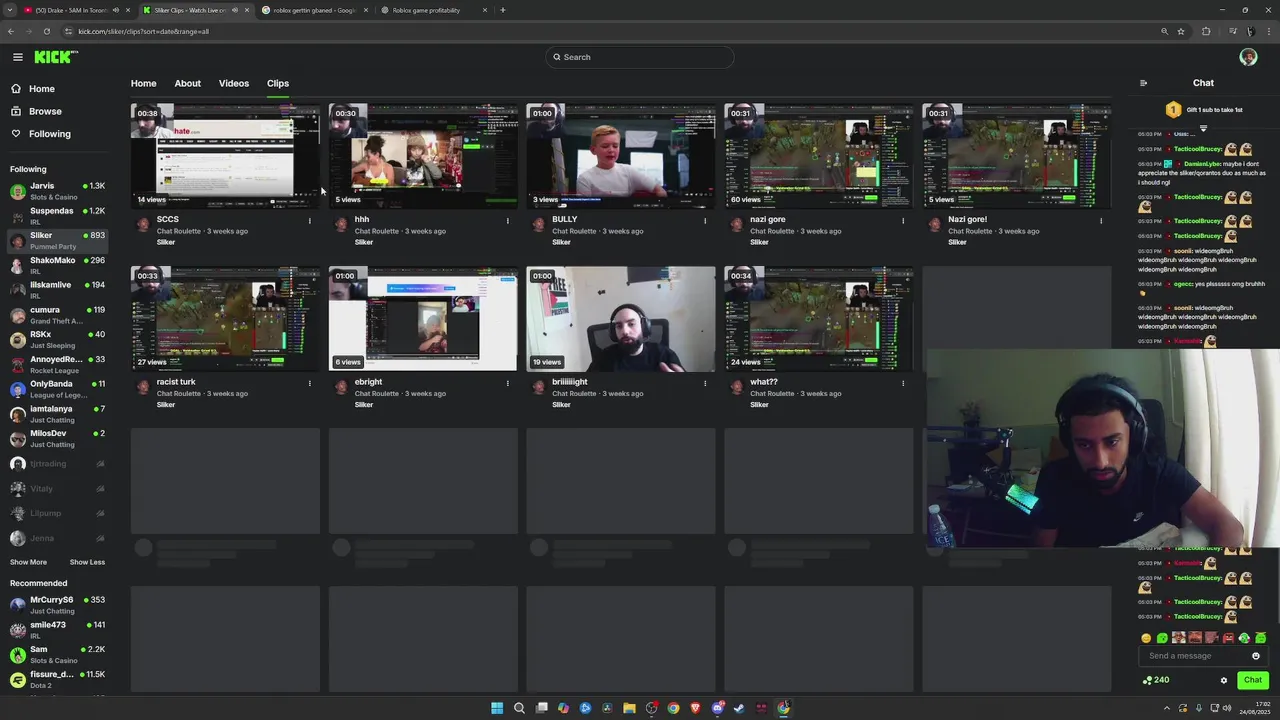Pick the yellow smiley quick emote
The width and height of the screenshot is (1280, 720).
(x=1146, y=638)
